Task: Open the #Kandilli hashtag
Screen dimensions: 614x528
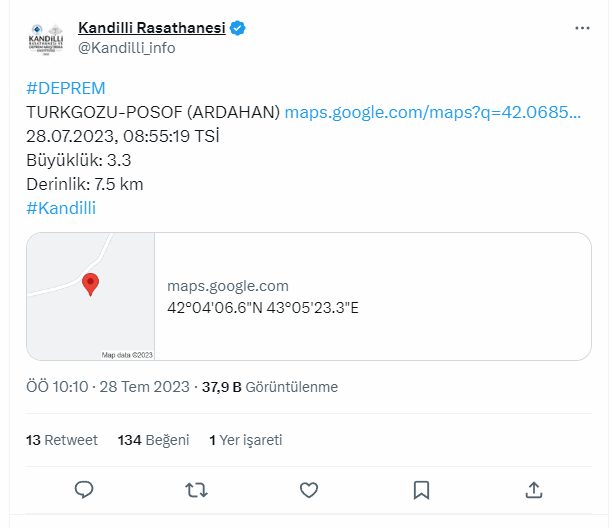Action: 61,208
